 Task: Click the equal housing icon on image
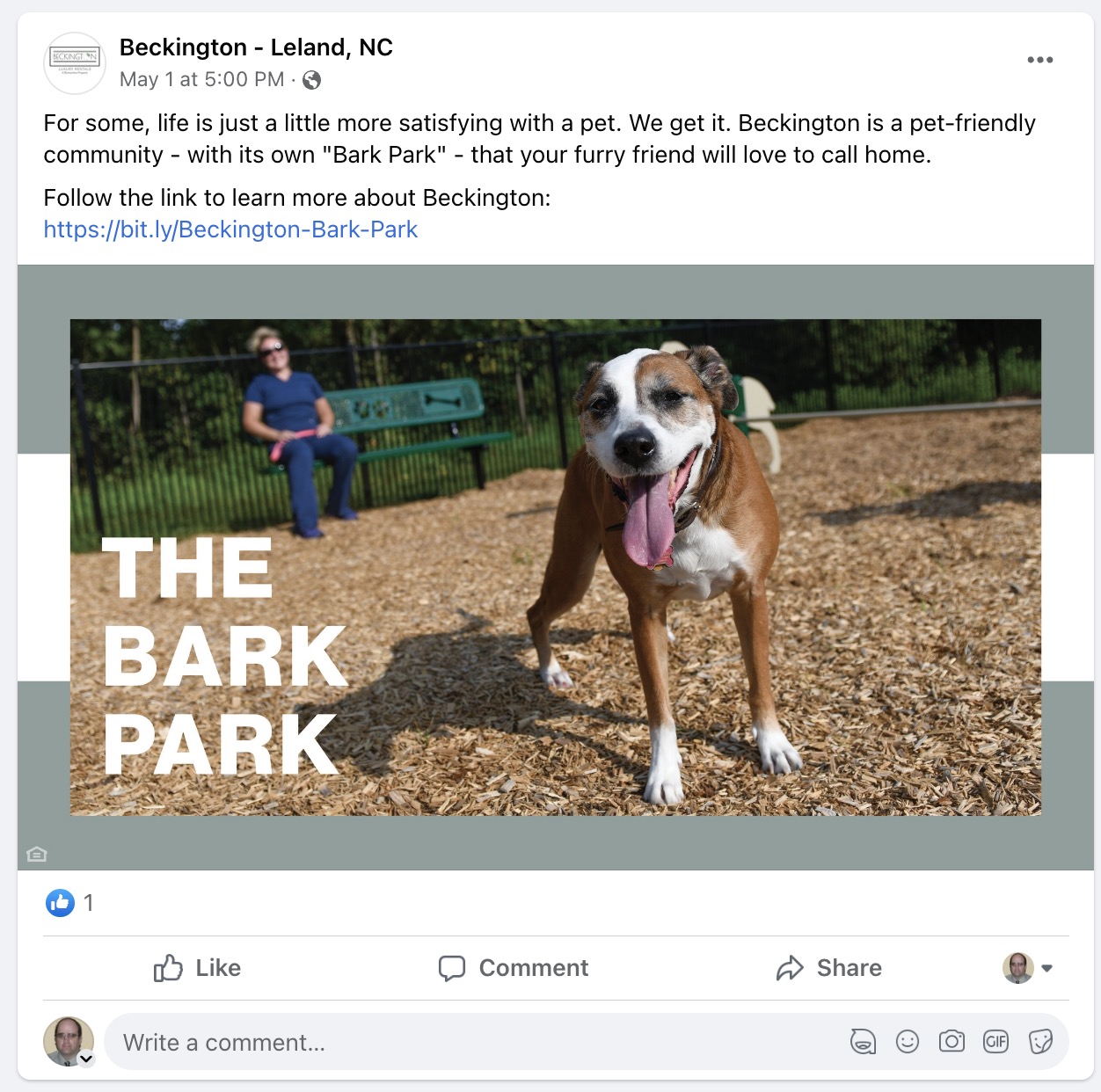pos(37,854)
